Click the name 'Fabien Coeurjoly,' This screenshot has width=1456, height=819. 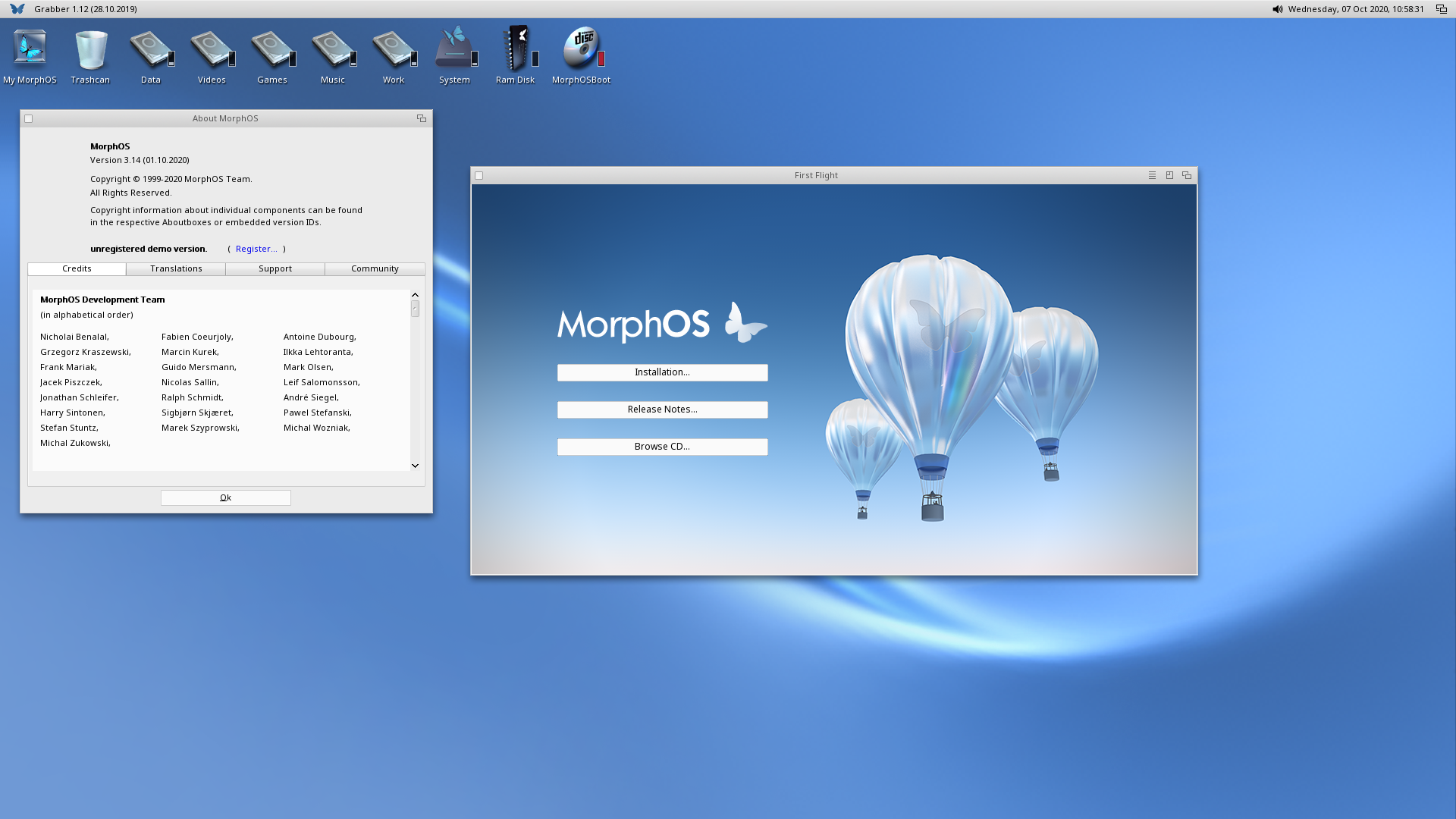197,337
